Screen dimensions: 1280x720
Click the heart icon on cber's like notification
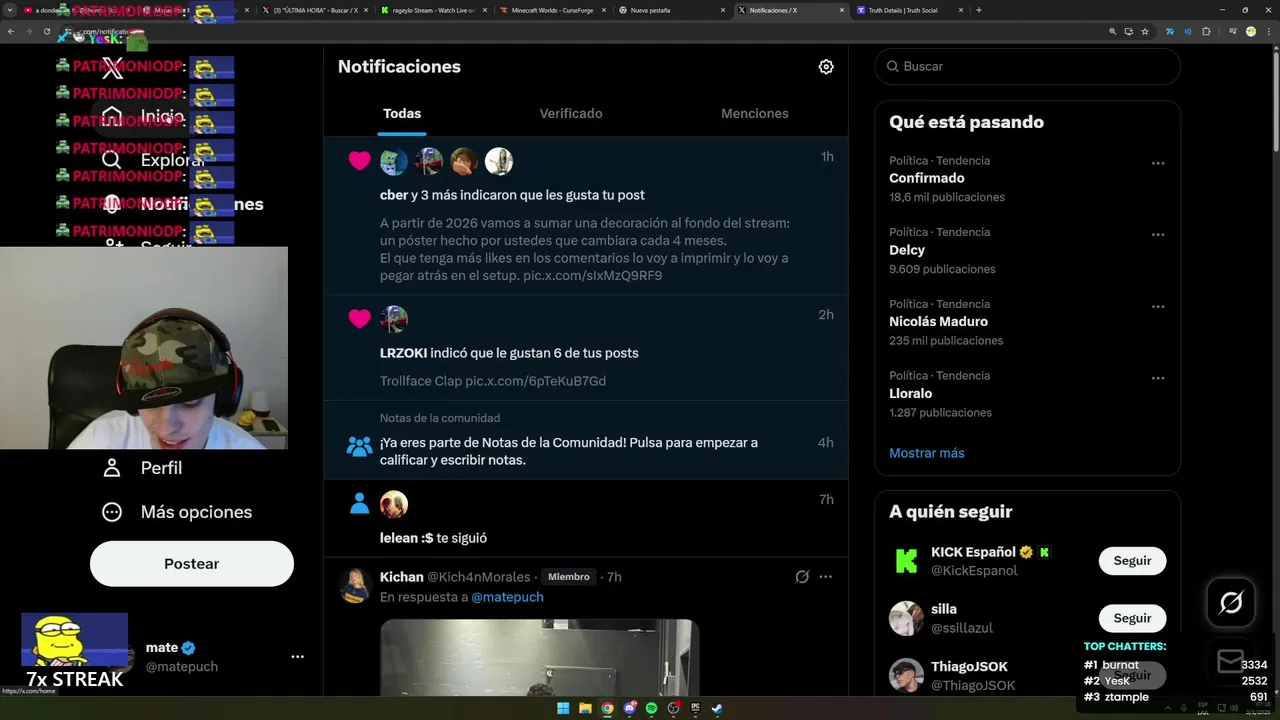[x=359, y=161]
